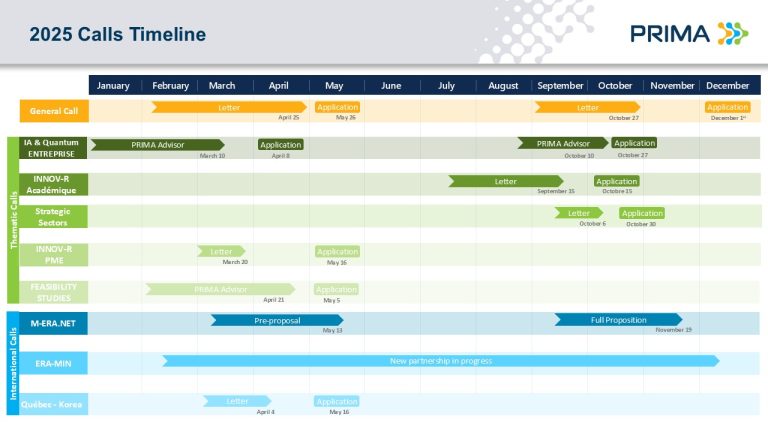Select the Québec - Korea row label
Screen dimensions: 768x432
point(54,405)
